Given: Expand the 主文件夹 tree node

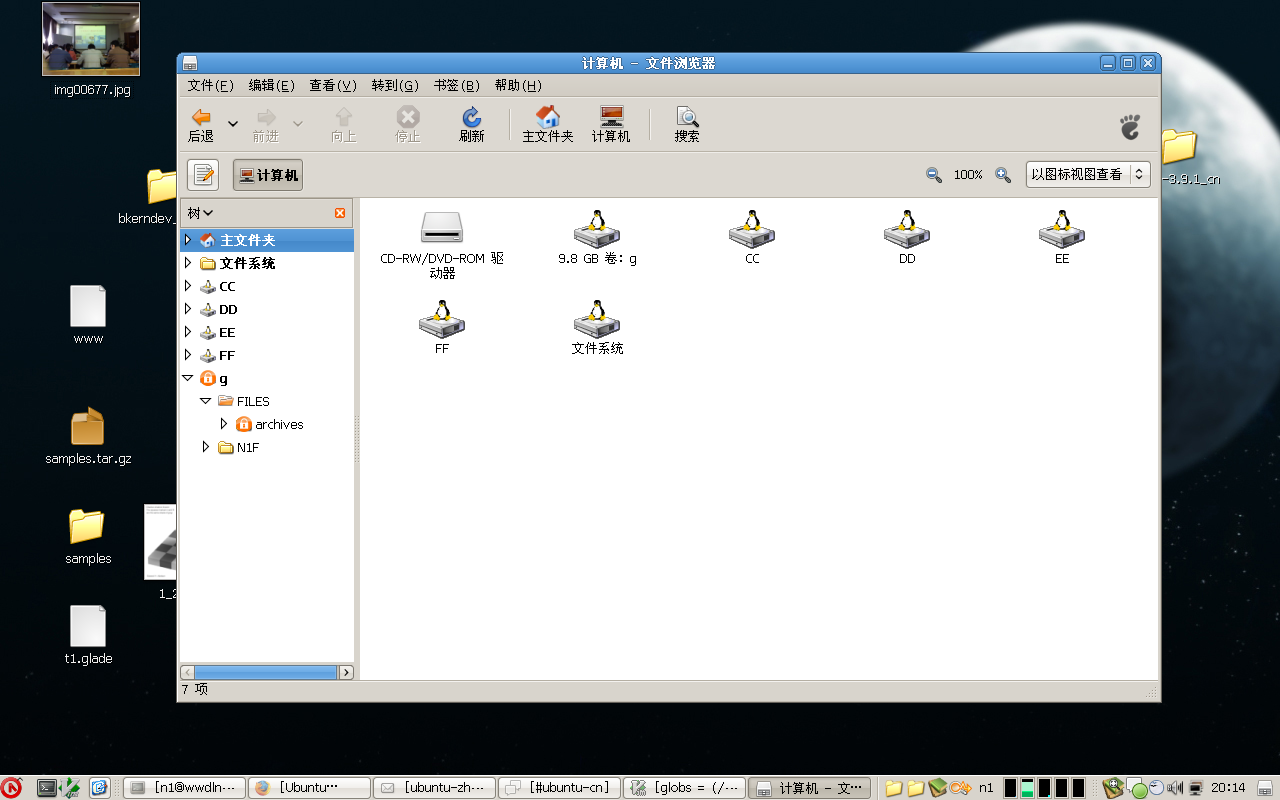Looking at the screenshot, I should point(188,240).
